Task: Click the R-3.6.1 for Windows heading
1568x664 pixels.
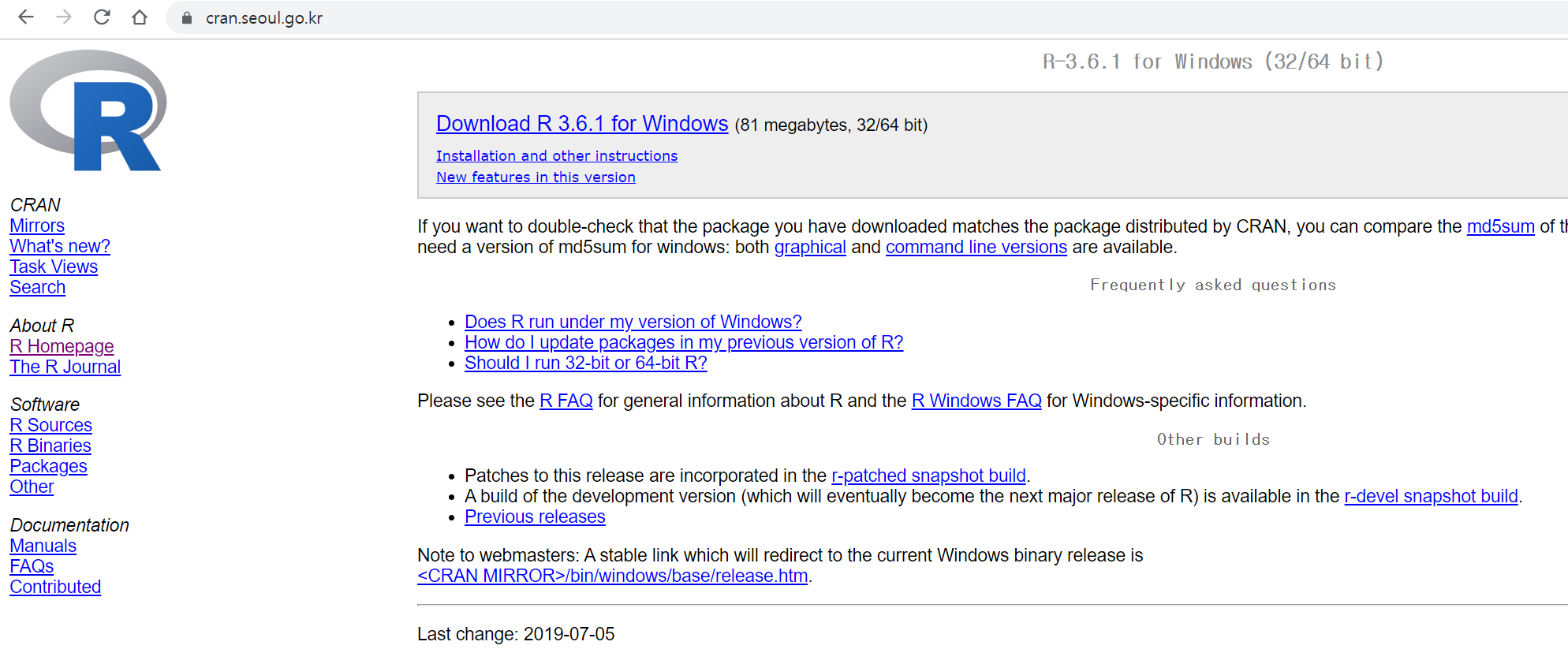Action: click(1213, 62)
